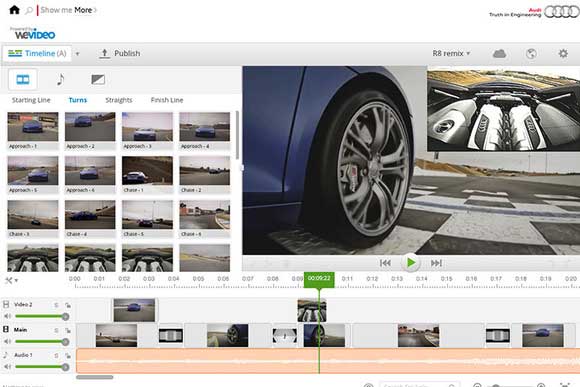Play the video preview
The width and height of the screenshot is (580, 387).
(411, 263)
